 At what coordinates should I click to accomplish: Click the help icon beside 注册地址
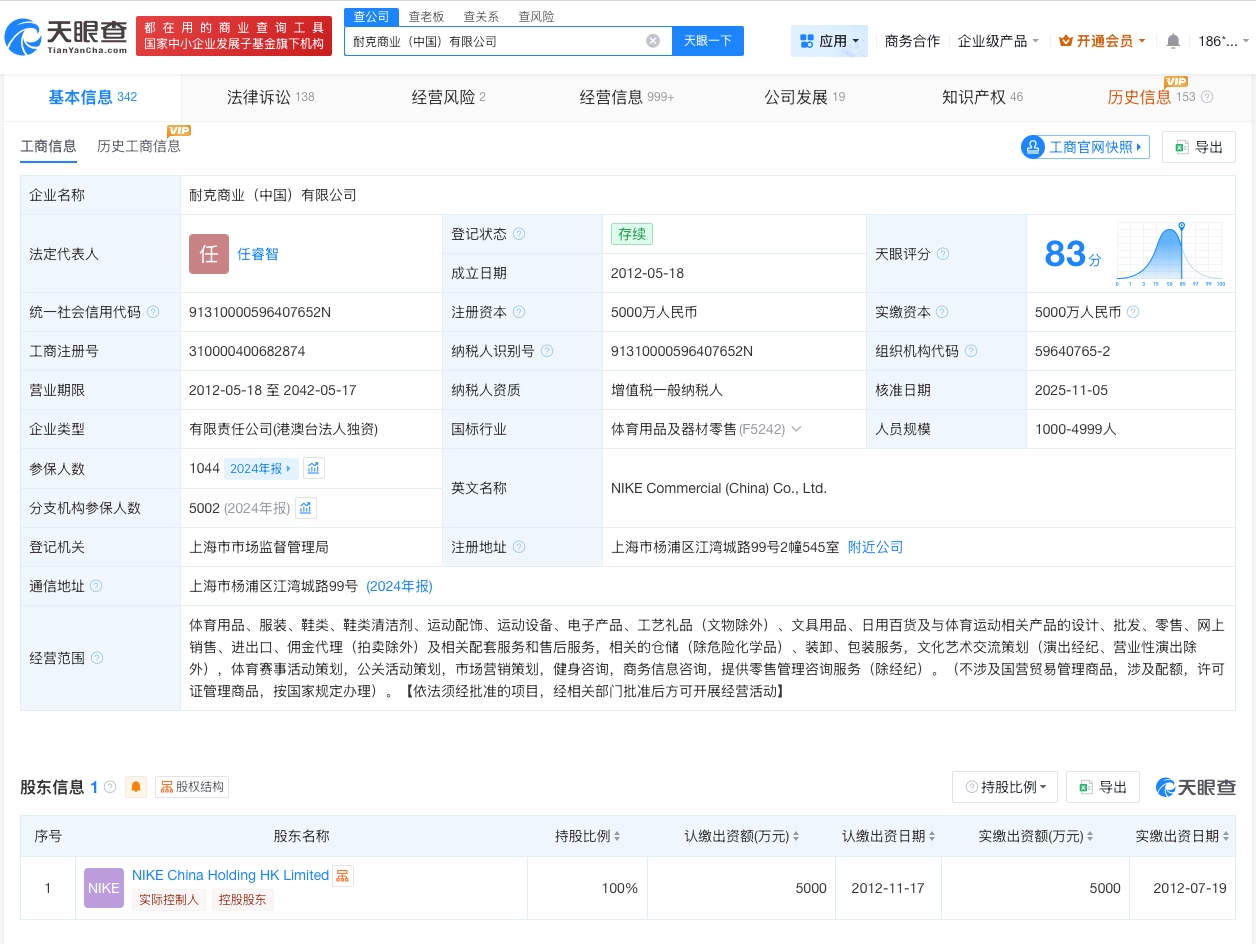pyautogui.click(x=519, y=547)
